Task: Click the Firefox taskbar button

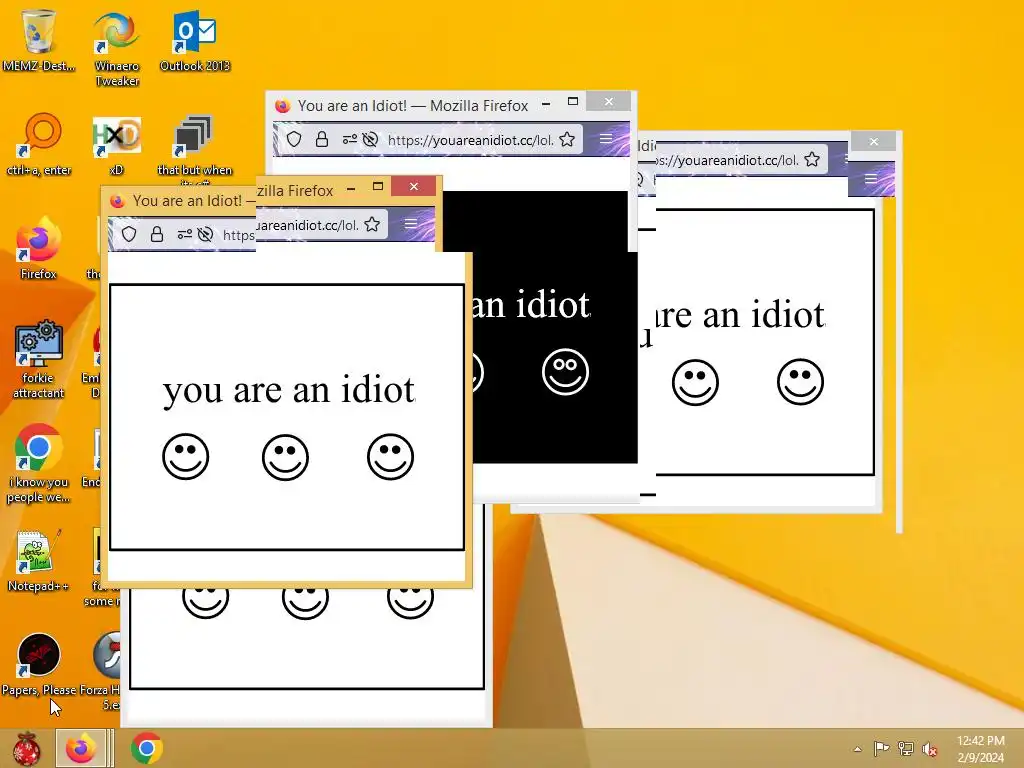Action: (81, 748)
